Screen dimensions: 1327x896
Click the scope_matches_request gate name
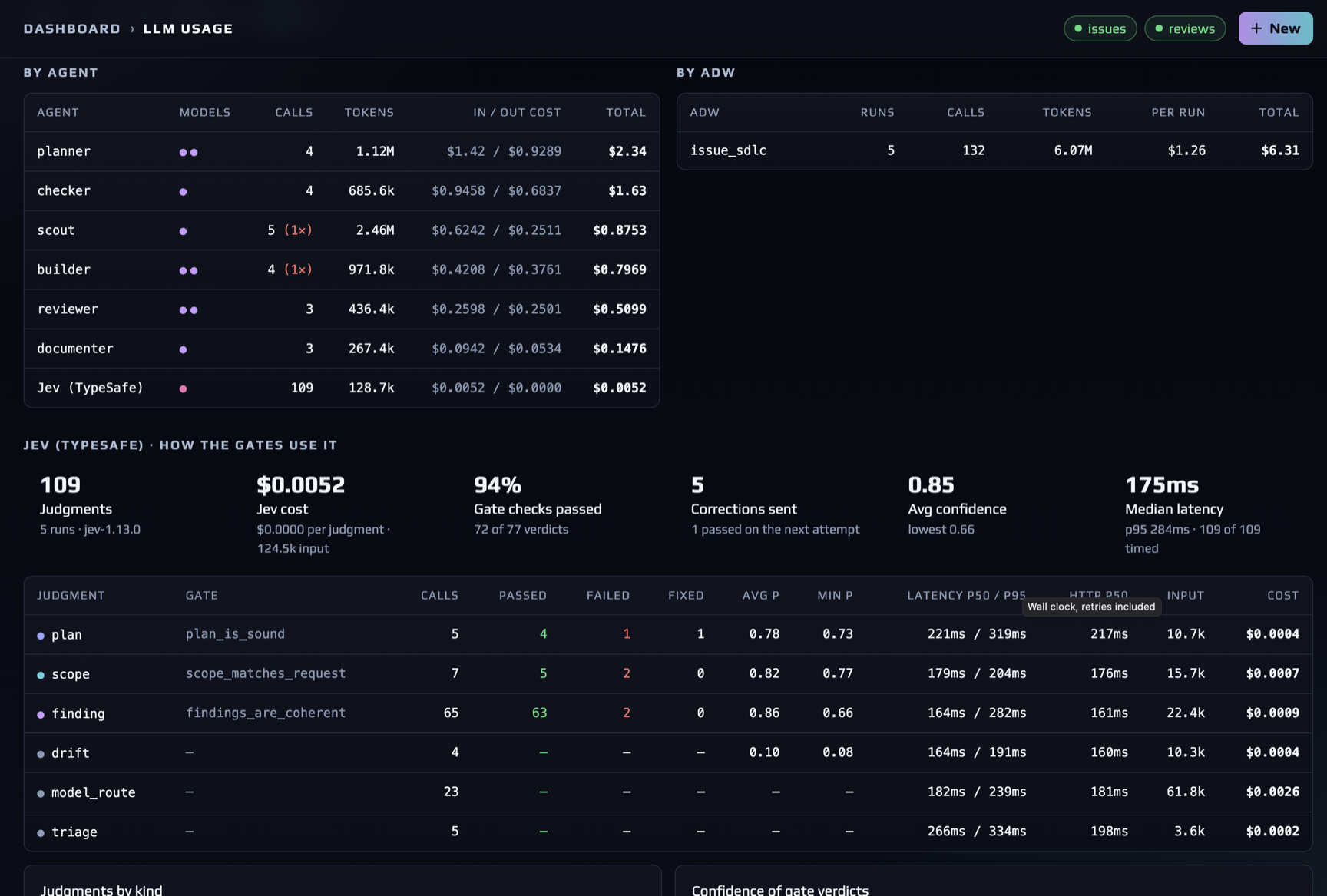(266, 673)
